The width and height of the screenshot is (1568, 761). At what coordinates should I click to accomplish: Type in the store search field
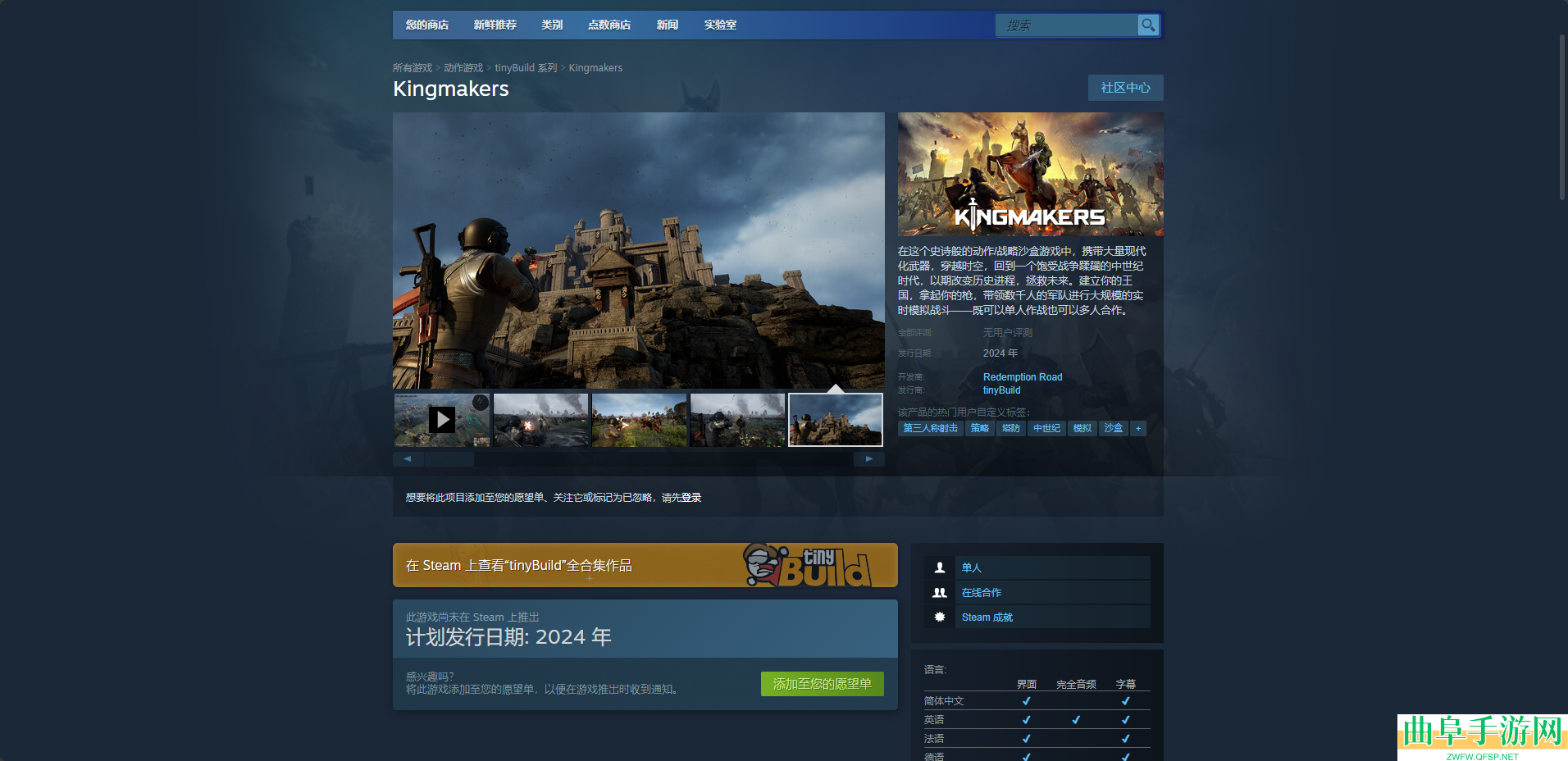(x=1066, y=25)
